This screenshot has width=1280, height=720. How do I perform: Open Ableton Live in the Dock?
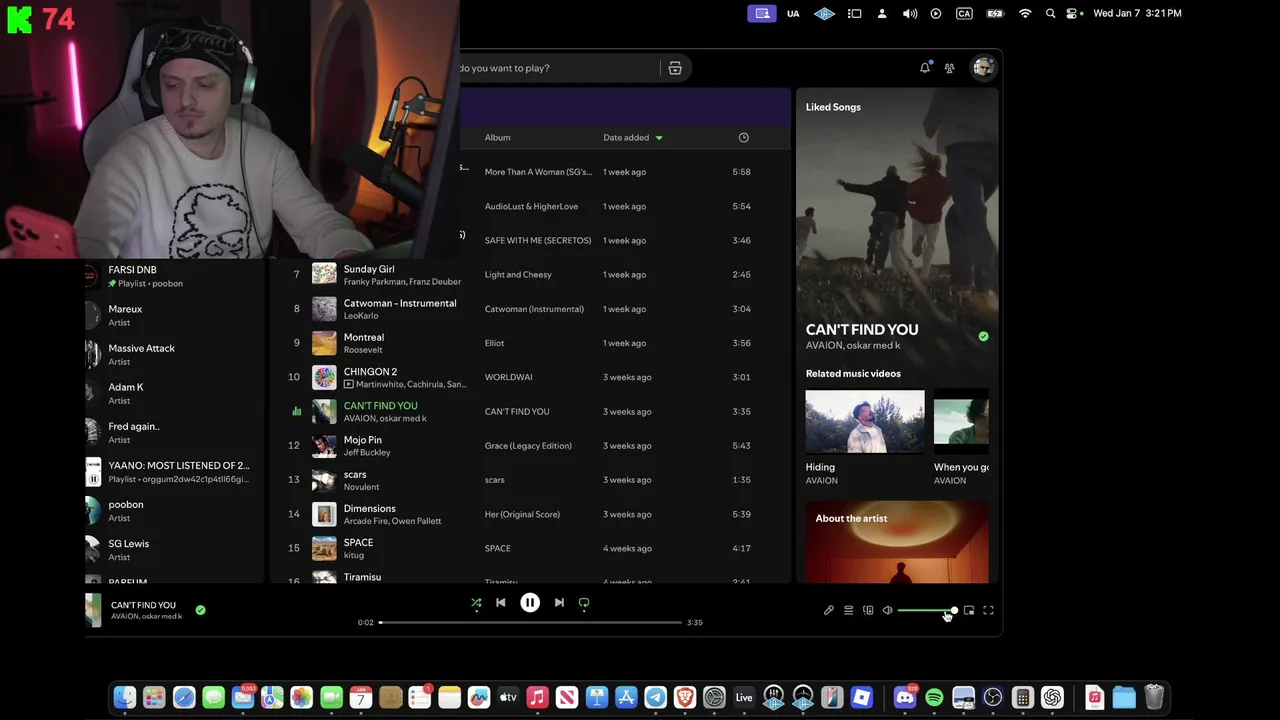pyautogui.click(x=744, y=697)
